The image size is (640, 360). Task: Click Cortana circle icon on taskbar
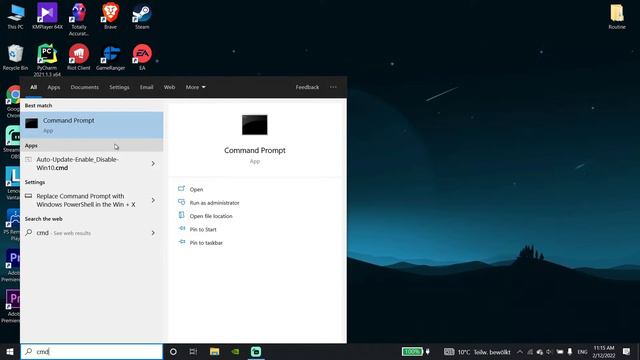pyautogui.click(x=173, y=351)
